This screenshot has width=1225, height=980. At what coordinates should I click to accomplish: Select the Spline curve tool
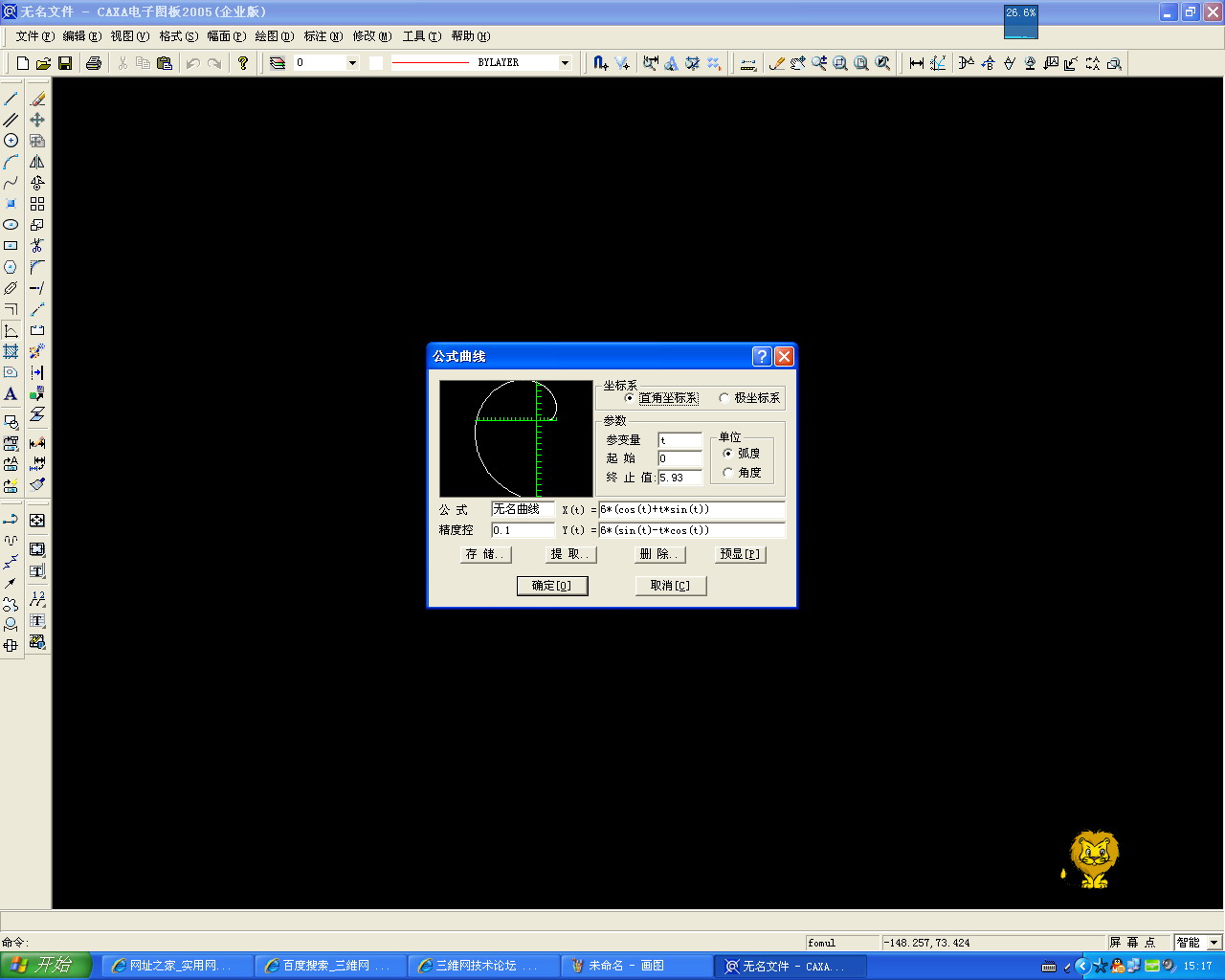[x=11, y=183]
